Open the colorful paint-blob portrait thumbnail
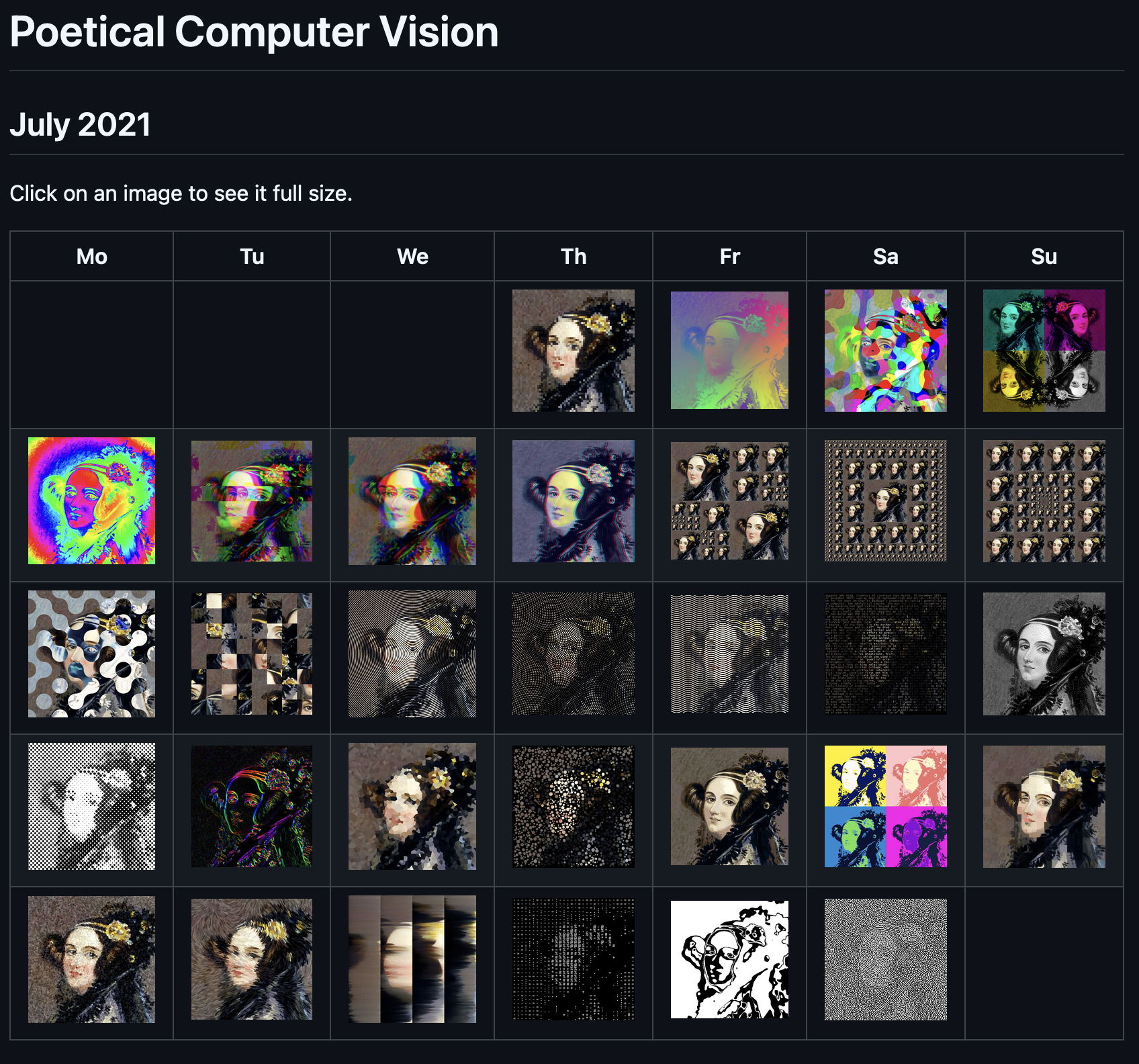Image resolution: width=1139 pixels, height=1064 pixels. 886,351
